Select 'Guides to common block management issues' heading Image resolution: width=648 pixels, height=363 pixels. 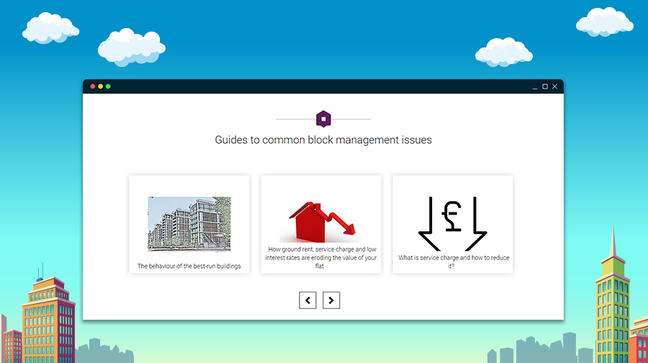coord(323,140)
